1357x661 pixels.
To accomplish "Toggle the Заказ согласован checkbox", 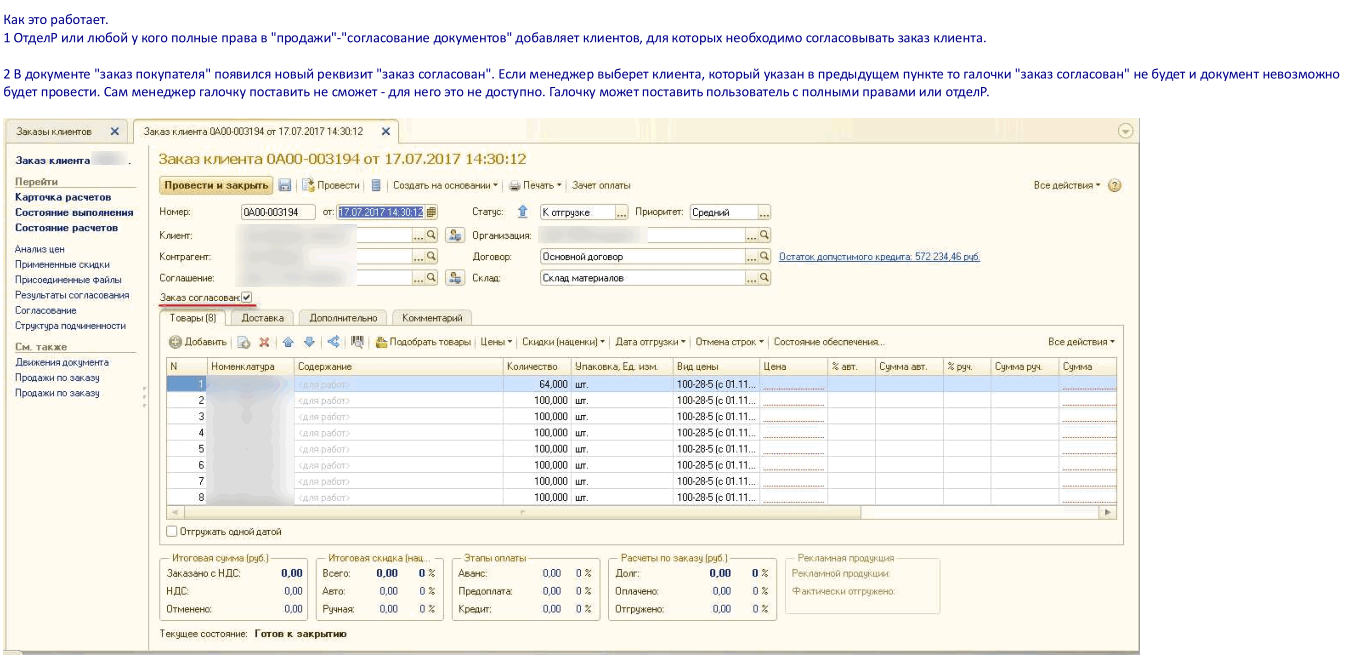I will point(246,297).
